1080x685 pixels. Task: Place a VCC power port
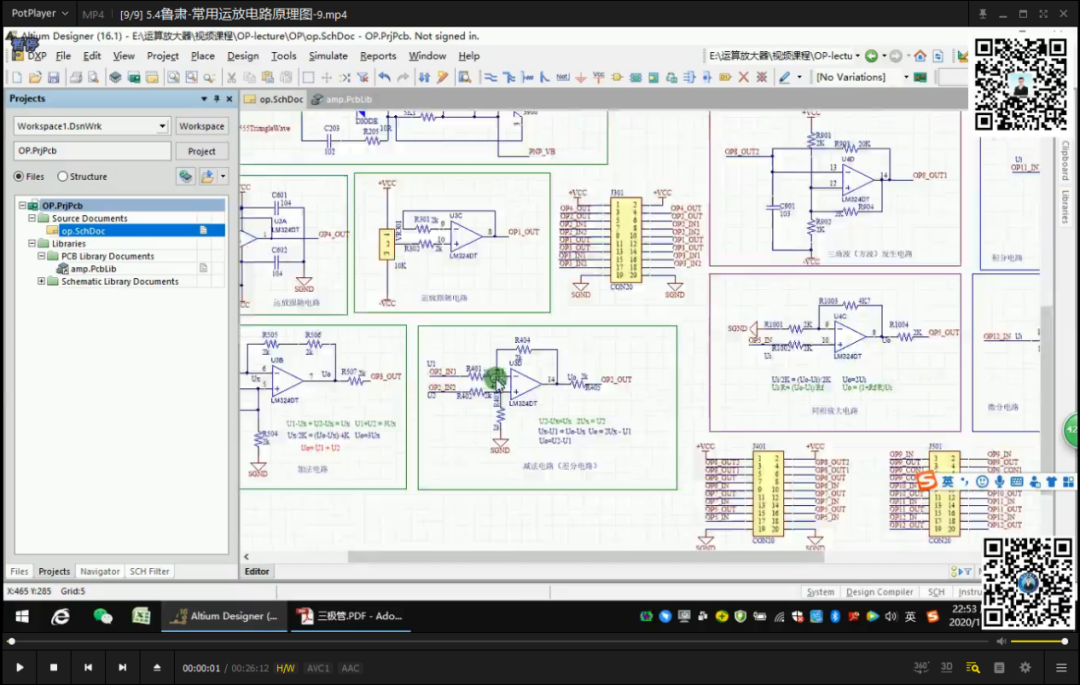coord(599,78)
